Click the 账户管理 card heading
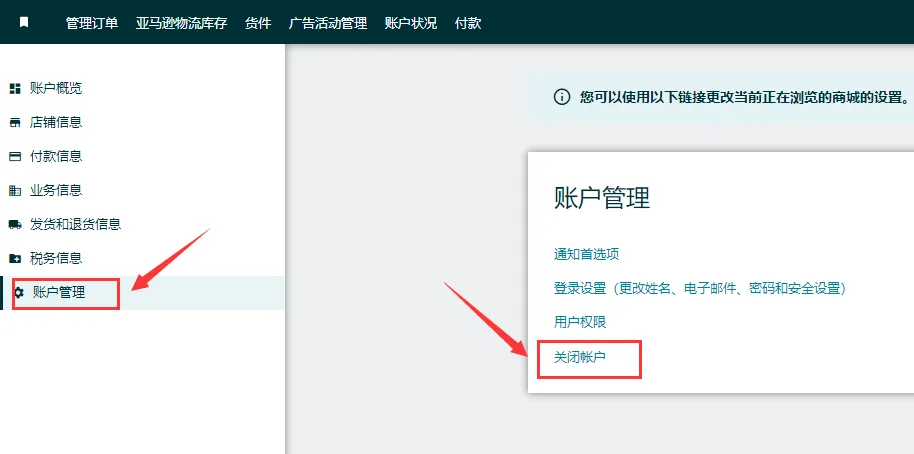 [602, 198]
